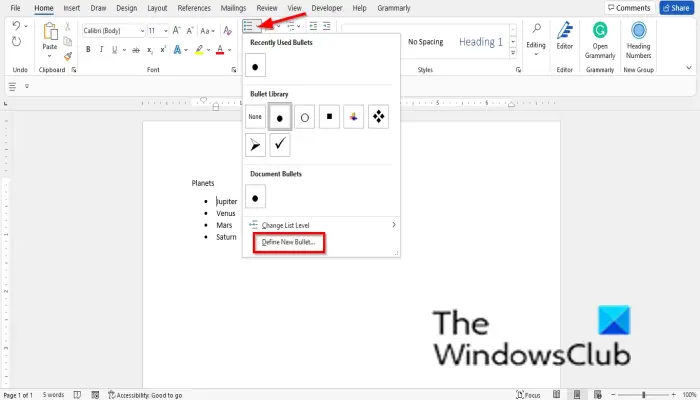Open the File tab

pyautogui.click(x=15, y=8)
